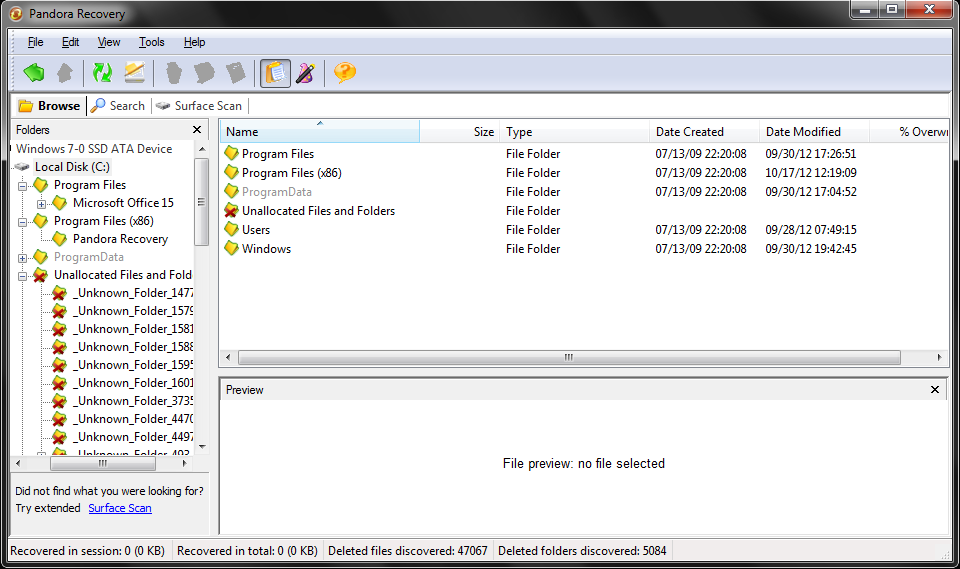Click Windows 7-0 SSD ATA Device entry
960x569 pixels.
tap(94, 148)
